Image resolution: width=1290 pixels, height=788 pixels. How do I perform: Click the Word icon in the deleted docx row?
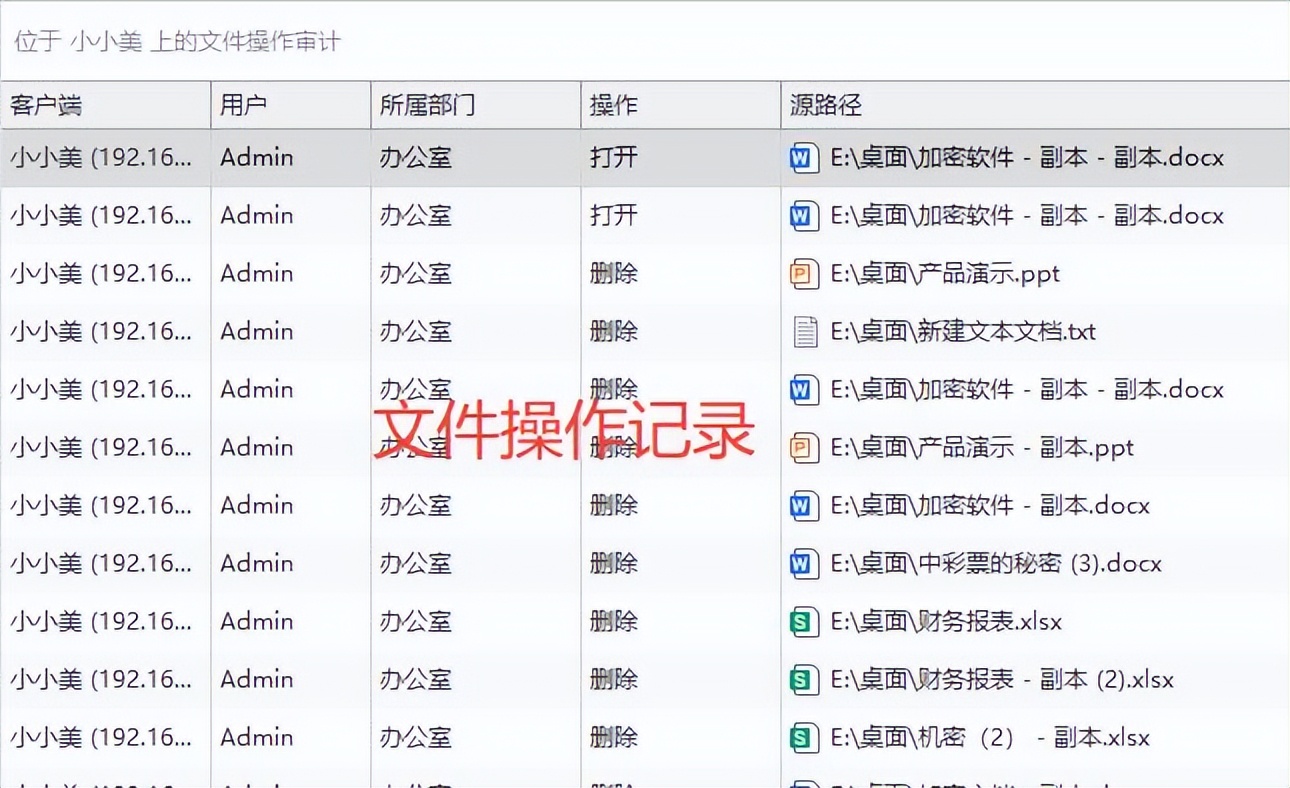[x=803, y=390]
